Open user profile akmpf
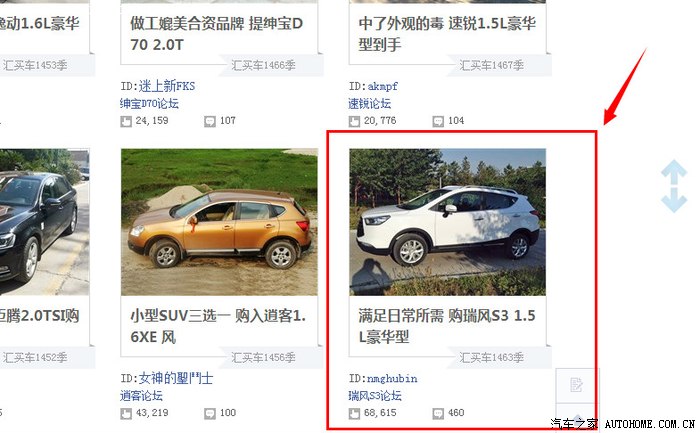The width and height of the screenshot is (700, 433). tap(383, 86)
